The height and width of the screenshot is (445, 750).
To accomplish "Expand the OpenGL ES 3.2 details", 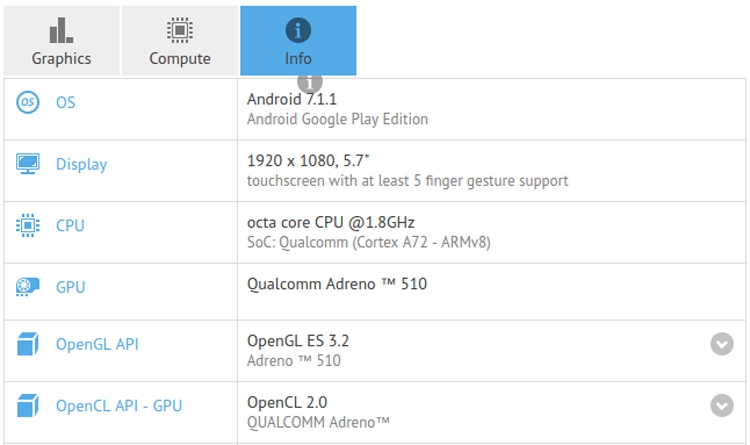I will pos(722,344).
